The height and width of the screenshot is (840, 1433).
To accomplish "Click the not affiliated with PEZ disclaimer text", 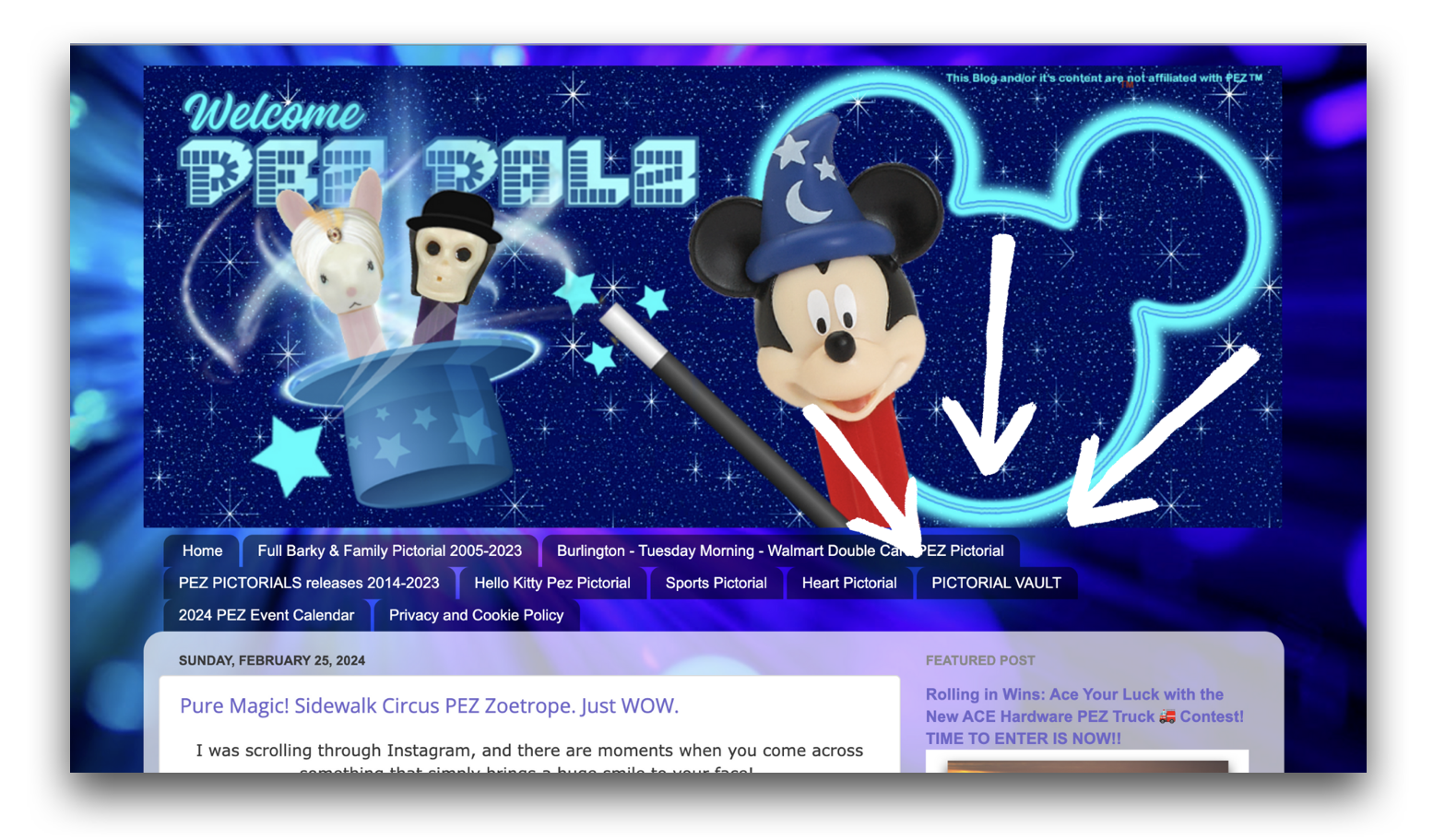I will [1104, 77].
